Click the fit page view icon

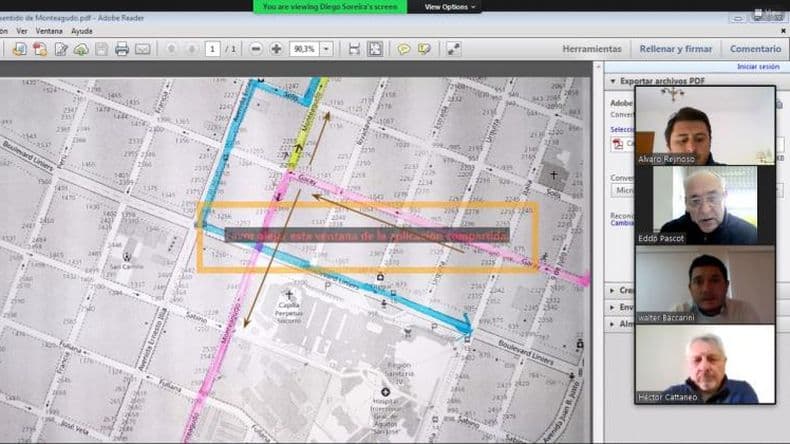(x=375, y=49)
